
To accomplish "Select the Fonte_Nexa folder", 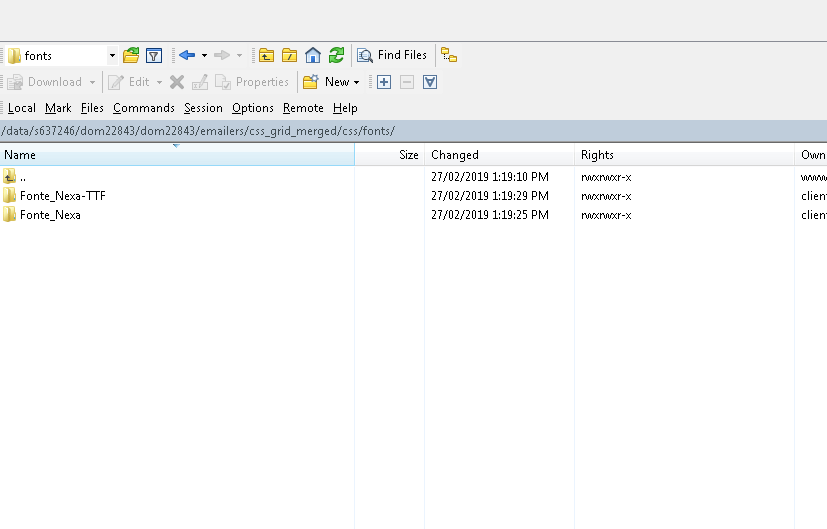I will tap(42, 215).
